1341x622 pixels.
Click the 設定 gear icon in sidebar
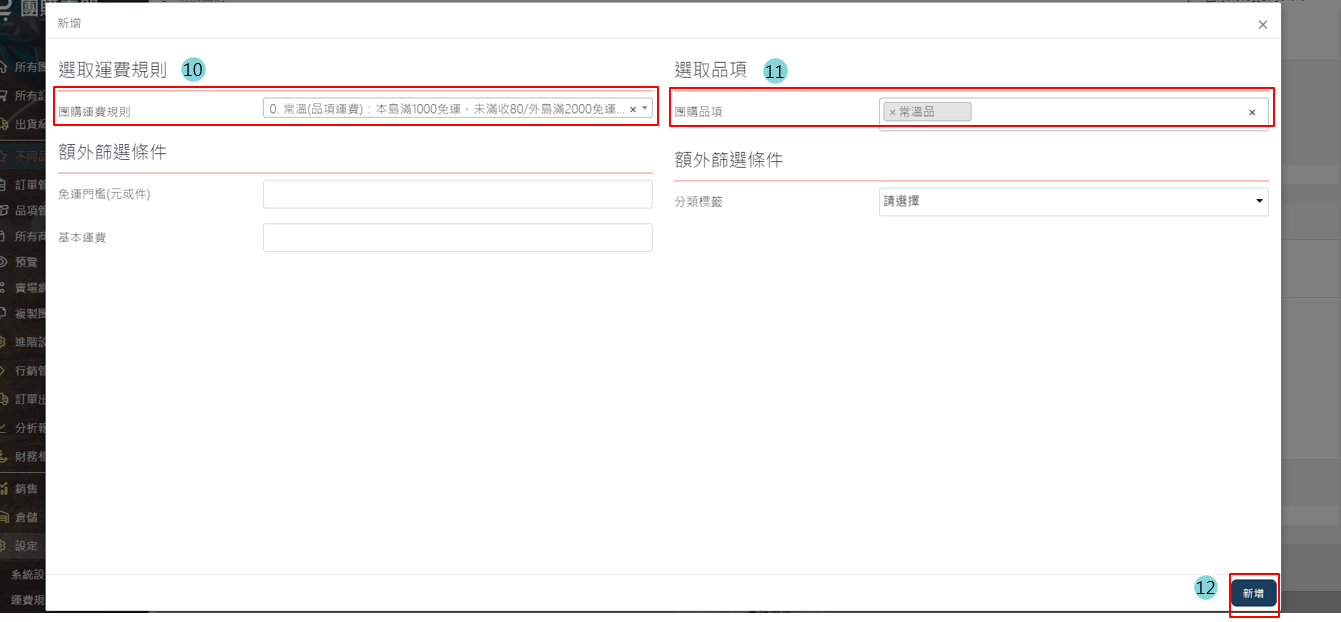click(x=5, y=546)
